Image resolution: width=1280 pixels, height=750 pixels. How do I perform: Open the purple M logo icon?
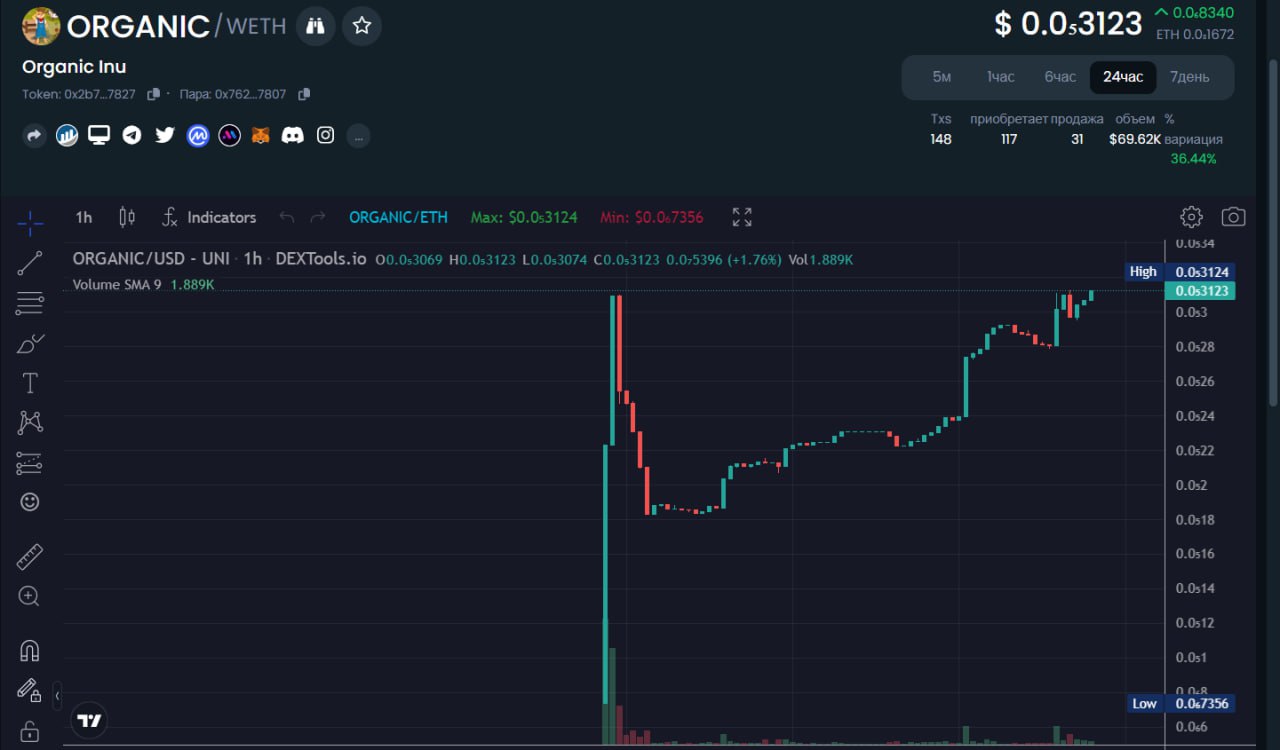tap(230, 135)
